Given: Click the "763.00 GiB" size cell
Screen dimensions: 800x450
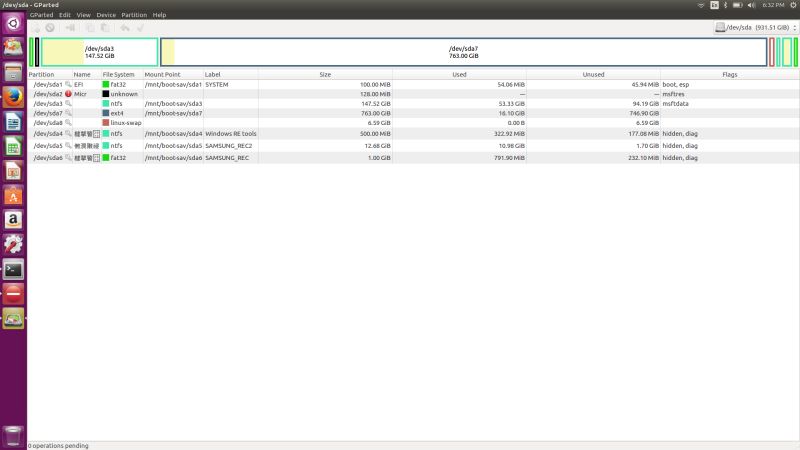Looking at the screenshot, I should [376, 113].
